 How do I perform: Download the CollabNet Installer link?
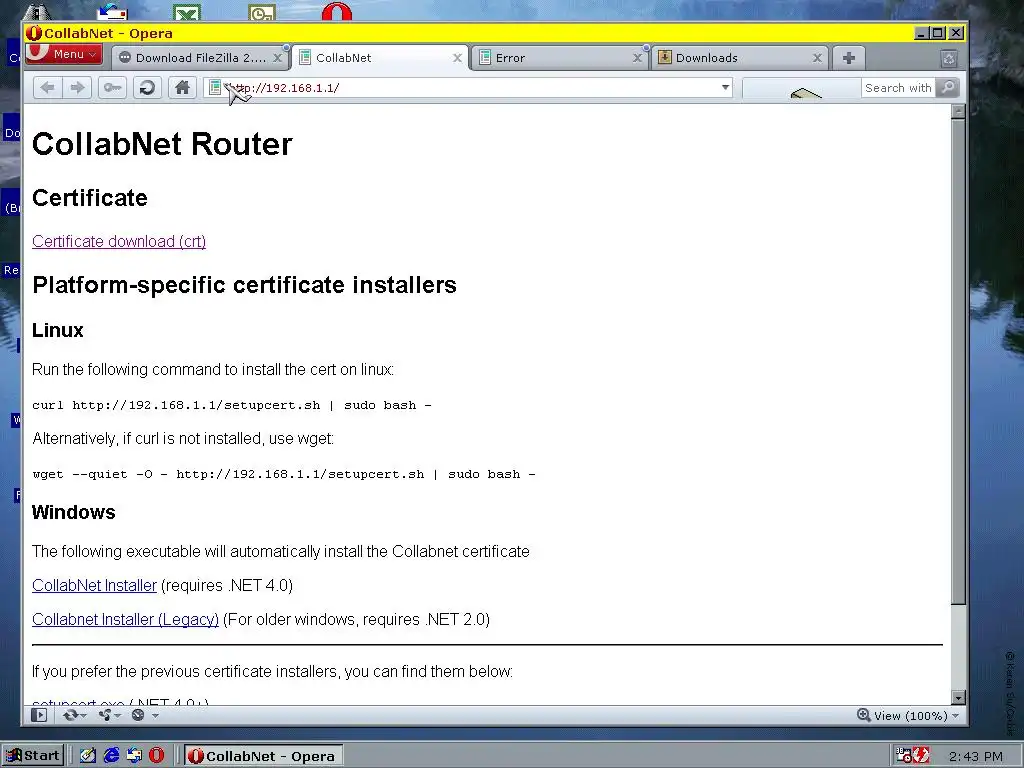coord(95,586)
